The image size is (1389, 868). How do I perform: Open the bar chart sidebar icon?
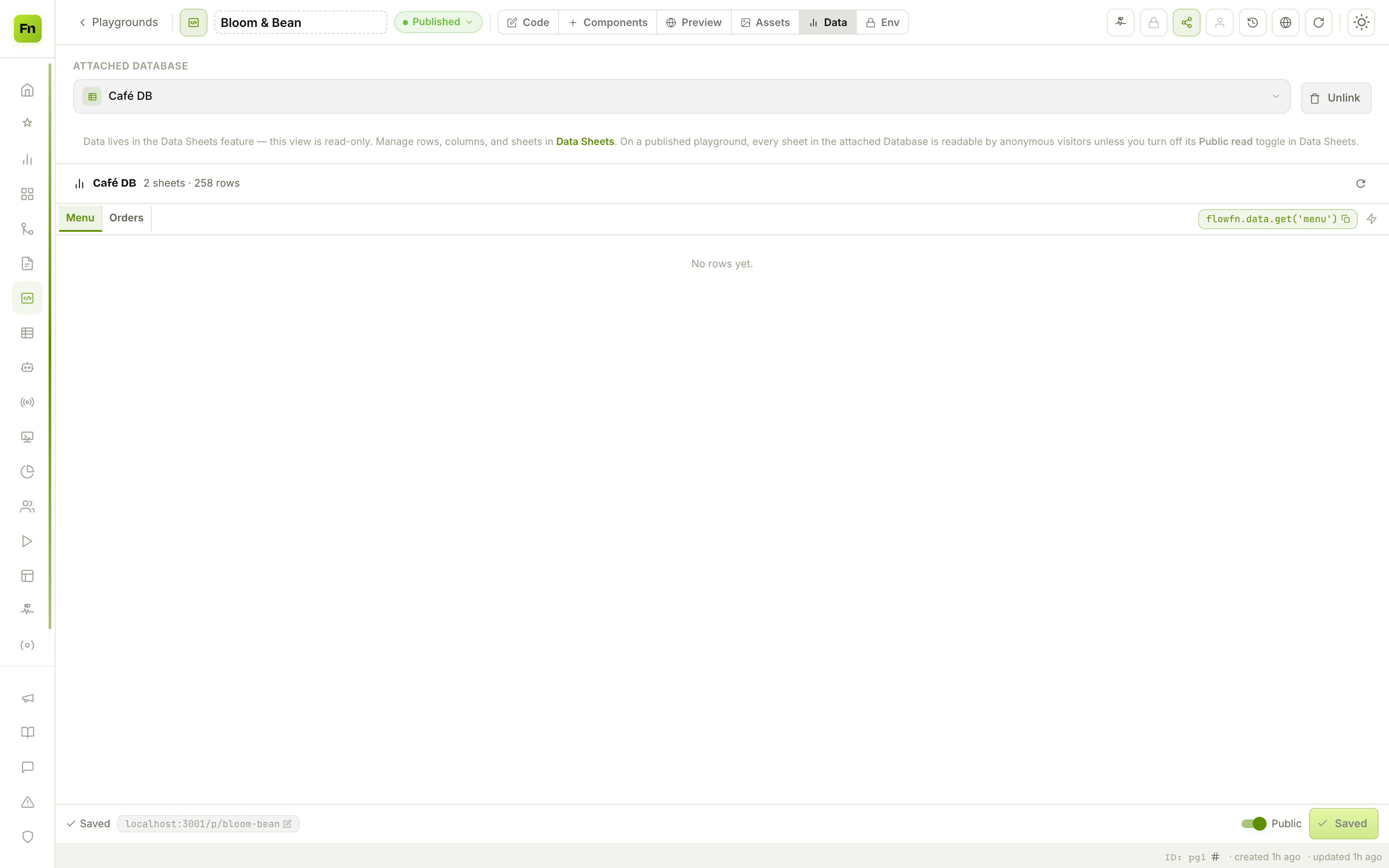click(27, 160)
